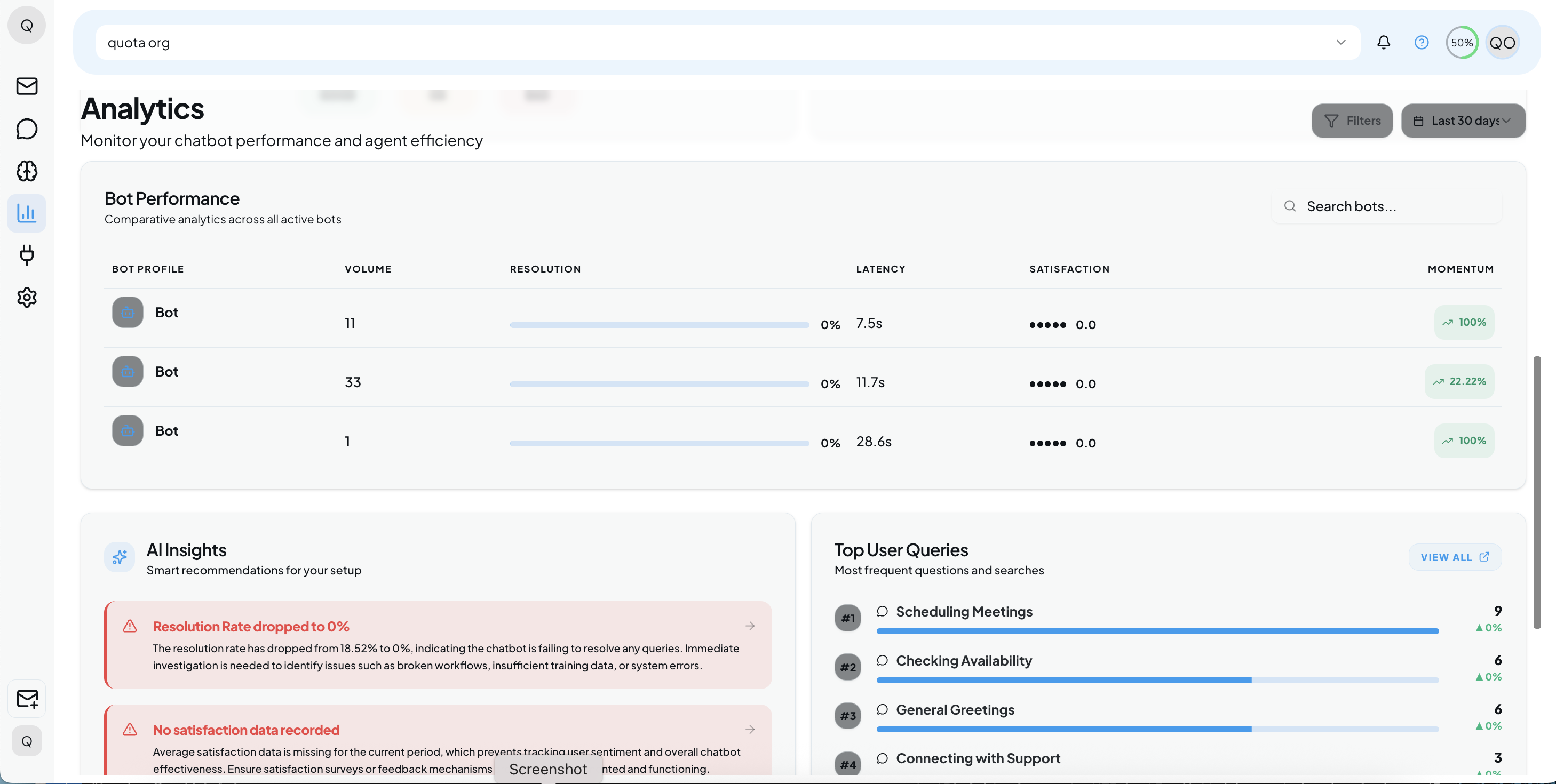Open the QO profile avatar menu
The image size is (1556, 784).
point(1502,42)
